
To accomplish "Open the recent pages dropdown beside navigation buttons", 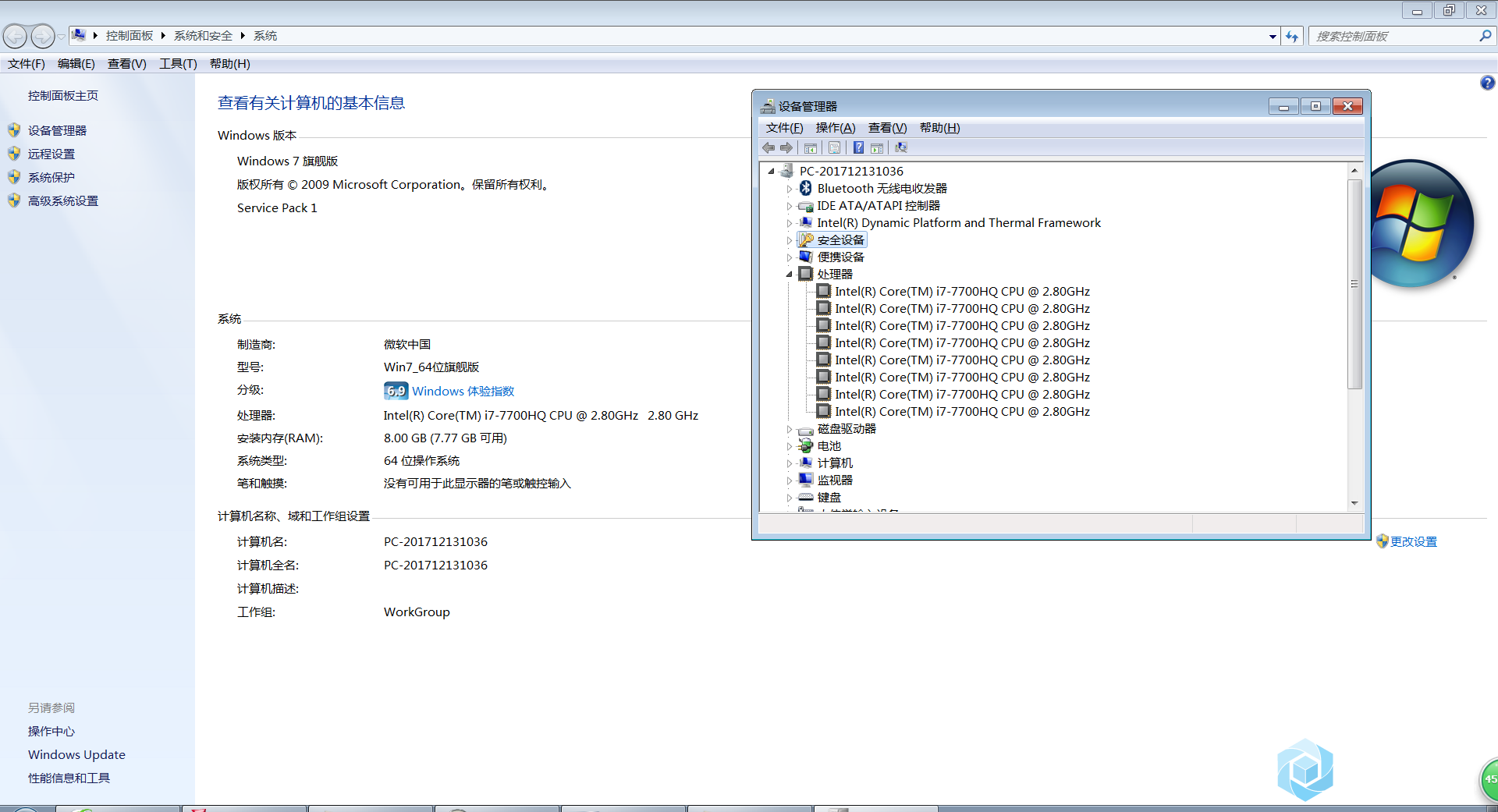I will click(x=61, y=37).
